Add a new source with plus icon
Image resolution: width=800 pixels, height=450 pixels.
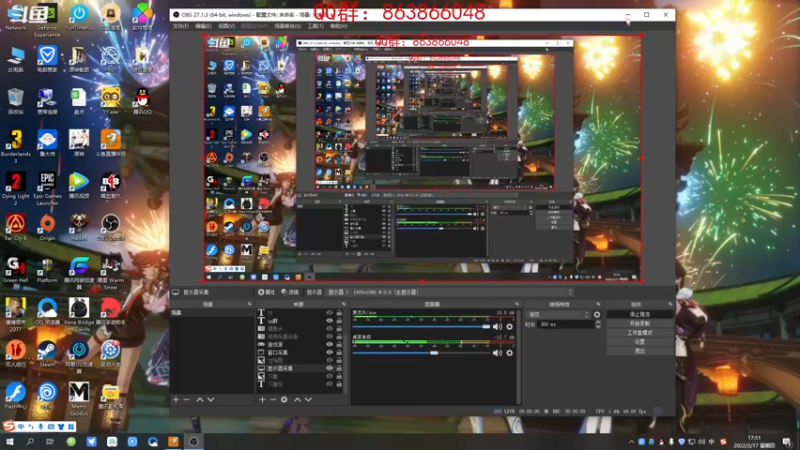[x=262, y=399]
